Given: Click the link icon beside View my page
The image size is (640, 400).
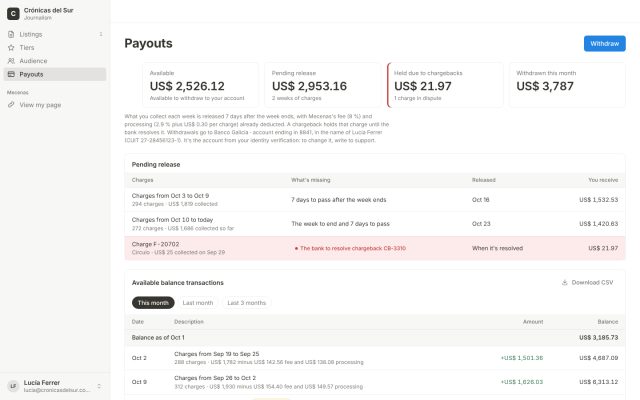Looking at the screenshot, I should (x=11, y=105).
